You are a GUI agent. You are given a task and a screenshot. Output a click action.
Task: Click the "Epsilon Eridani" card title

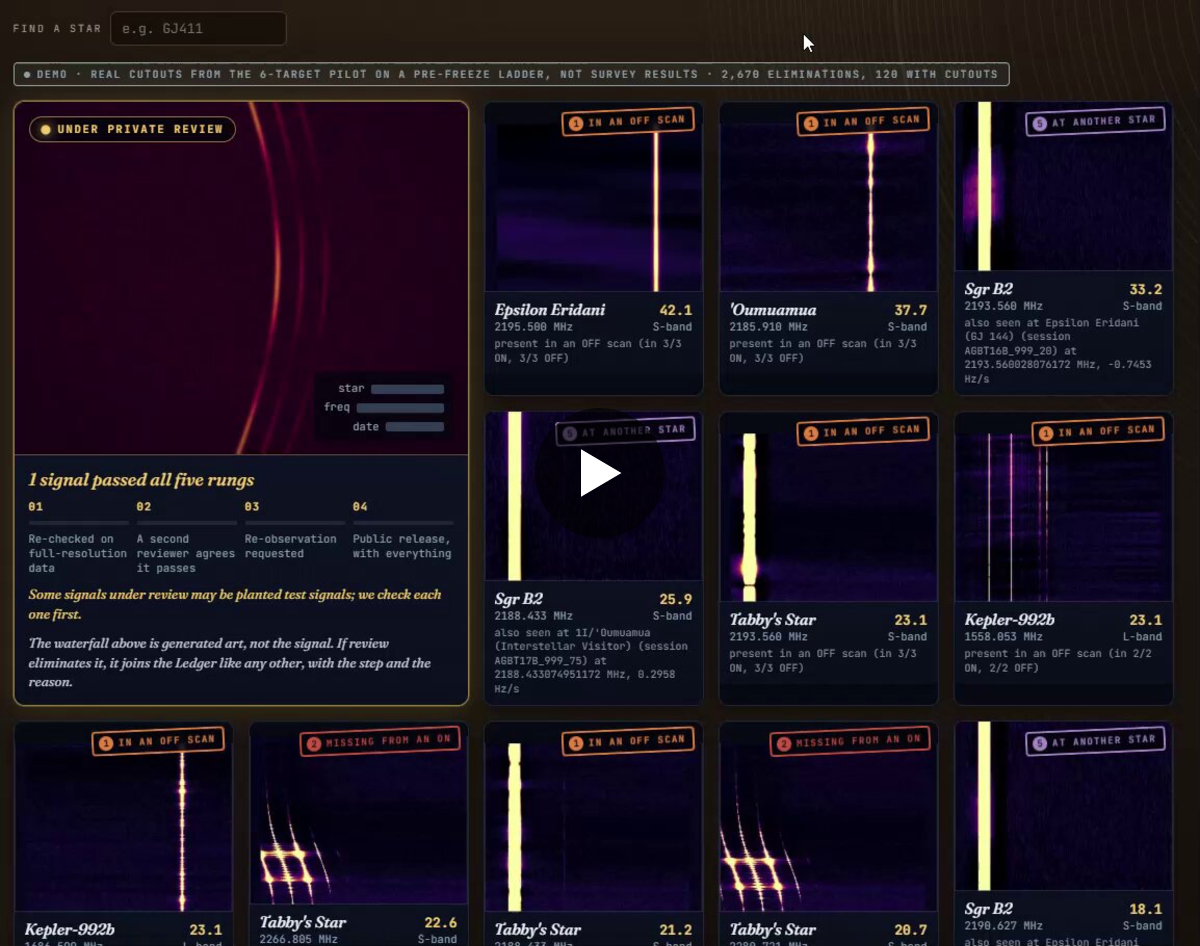click(x=550, y=310)
